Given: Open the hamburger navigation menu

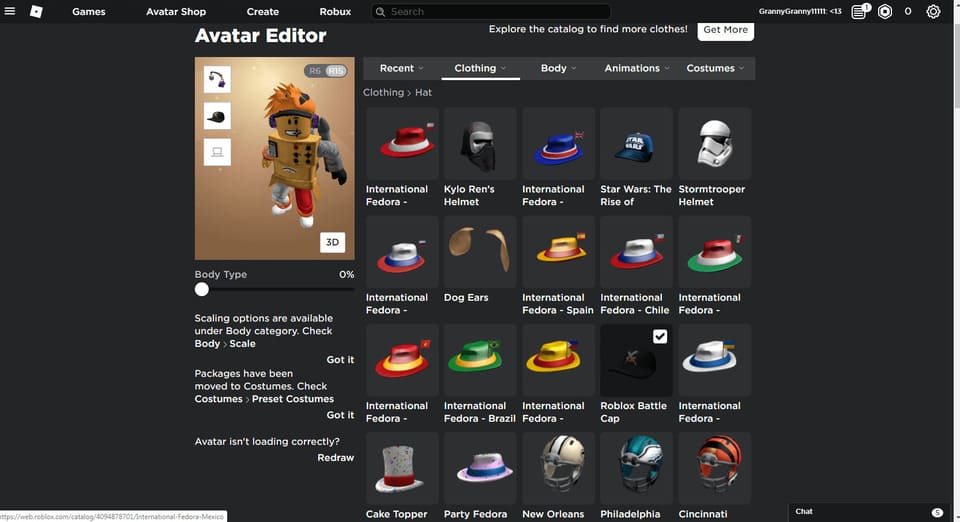Looking at the screenshot, I should [x=10, y=12].
